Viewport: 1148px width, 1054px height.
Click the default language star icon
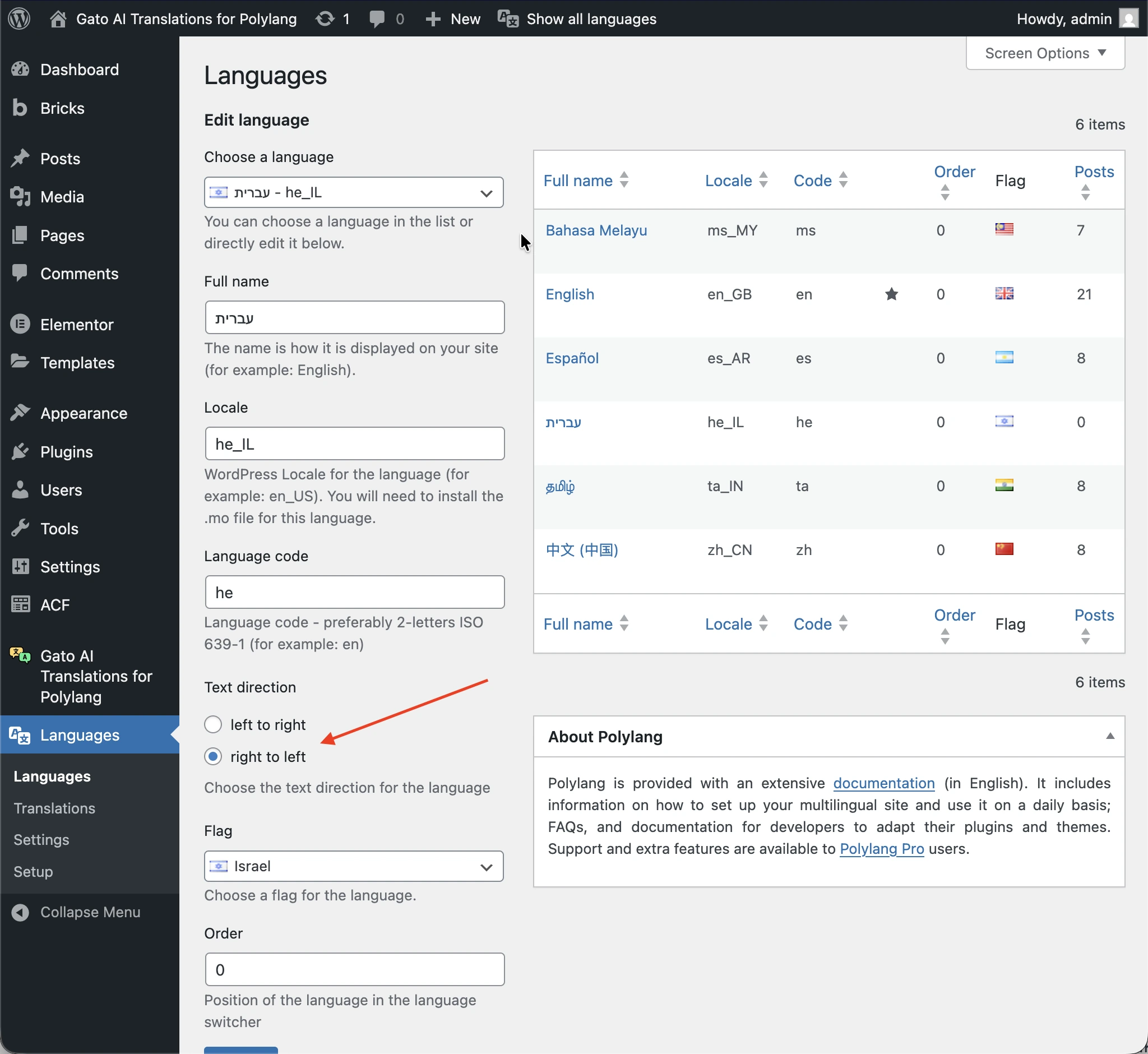pos(891,294)
